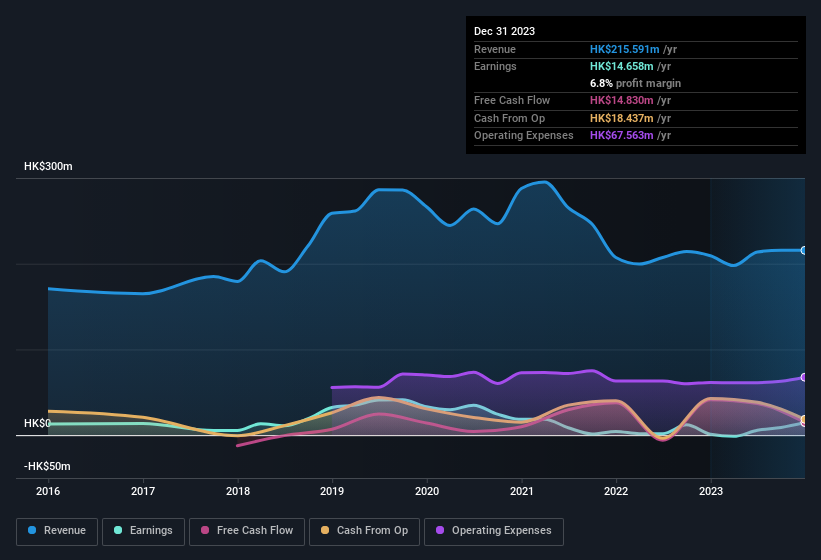Select the 2018 x-axis label
The image size is (821, 560).
click(x=238, y=491)
